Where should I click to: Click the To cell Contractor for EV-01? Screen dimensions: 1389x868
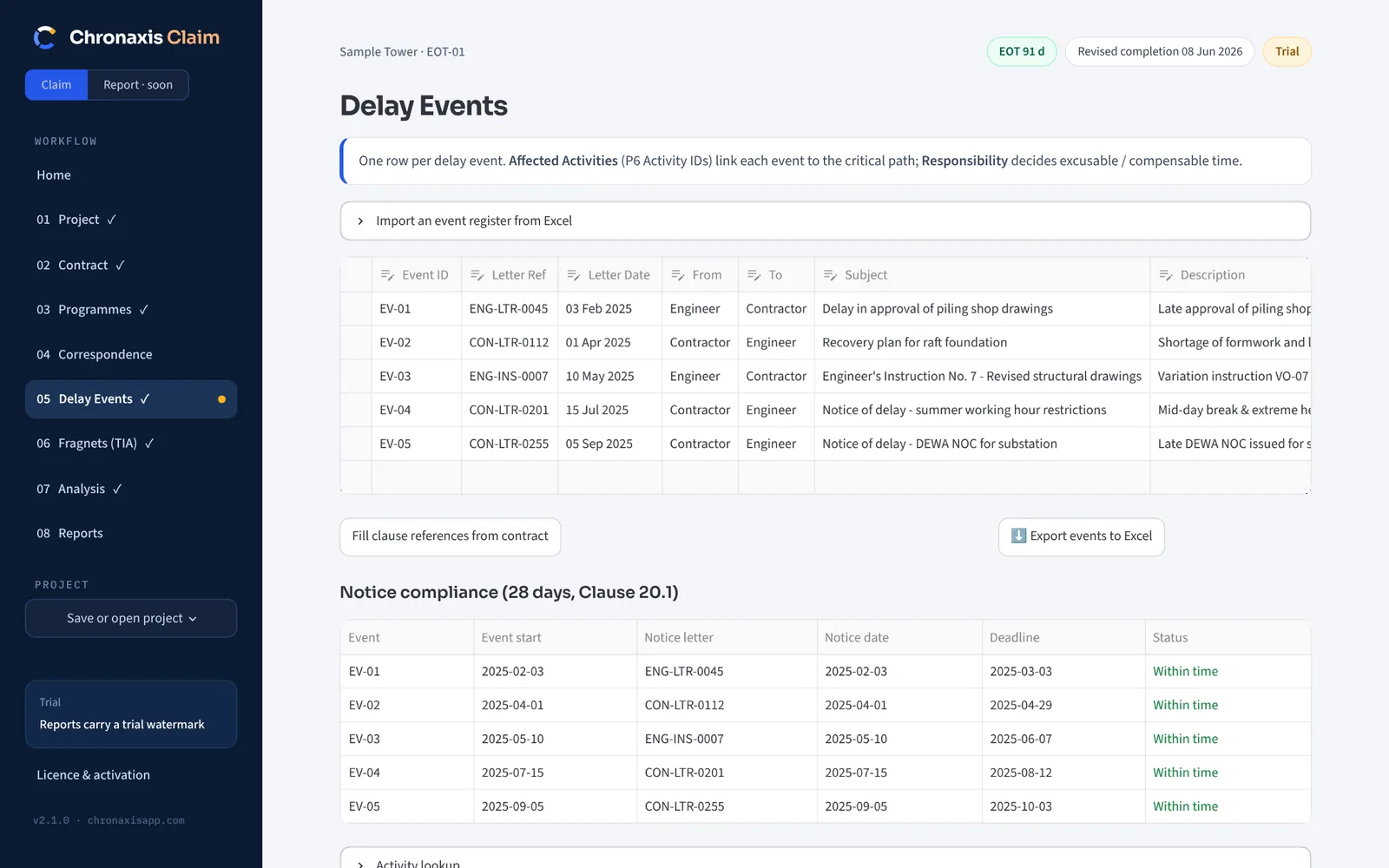click(x=776, y=309)
